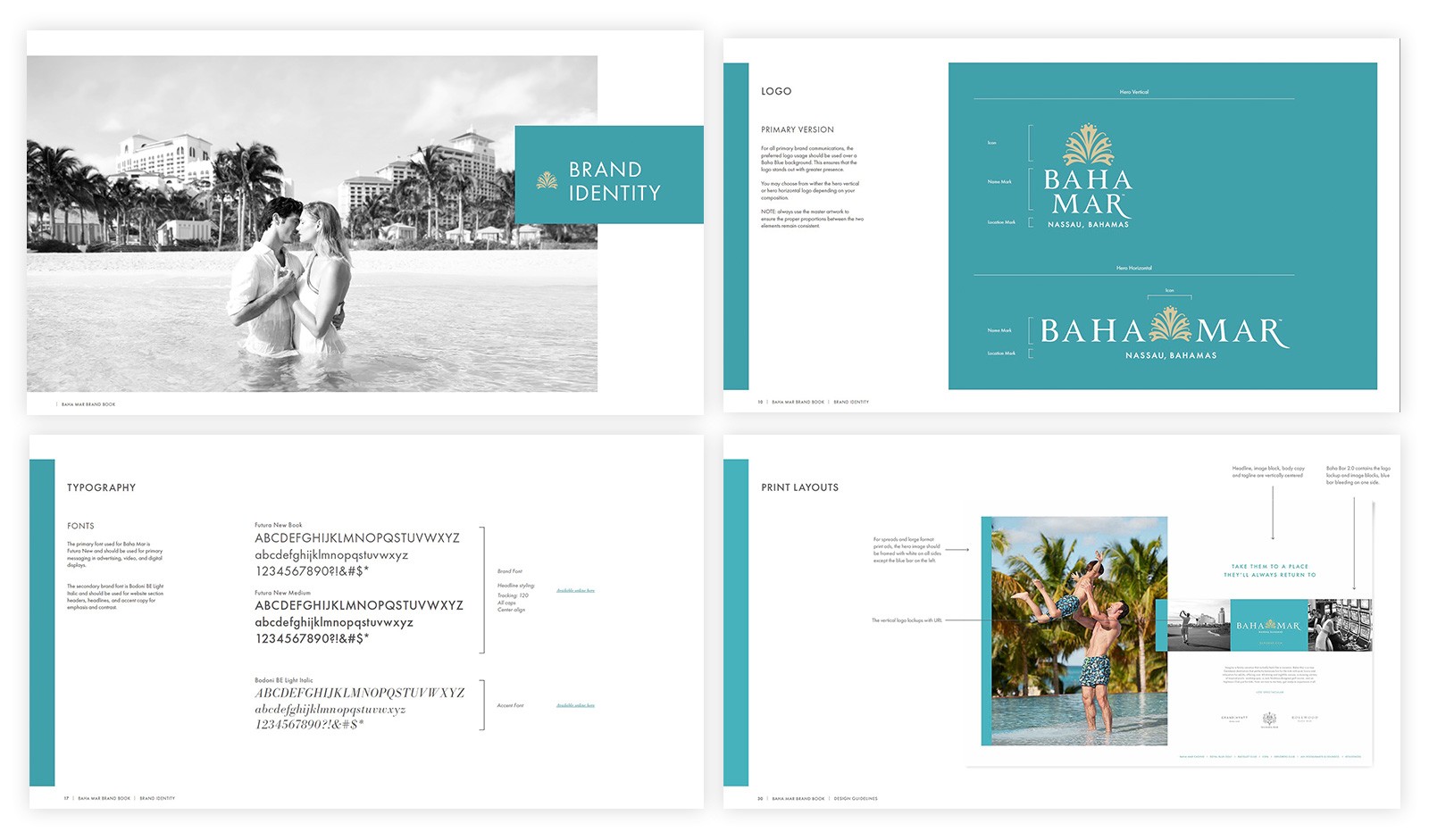1429x840 pixels.
Task: Click the 'Location Mark' label beside the horizontal logo
Action: pos(1000,353)
